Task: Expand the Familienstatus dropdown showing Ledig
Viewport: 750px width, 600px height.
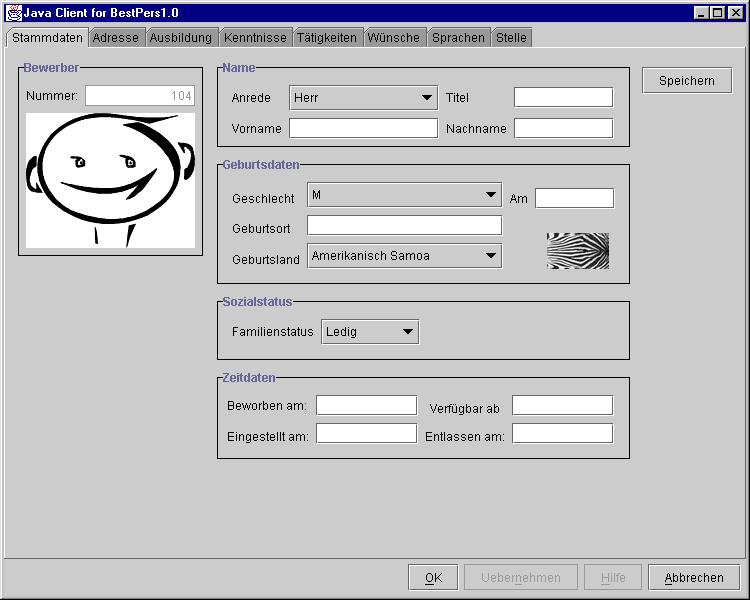Action: coord(369,332)
